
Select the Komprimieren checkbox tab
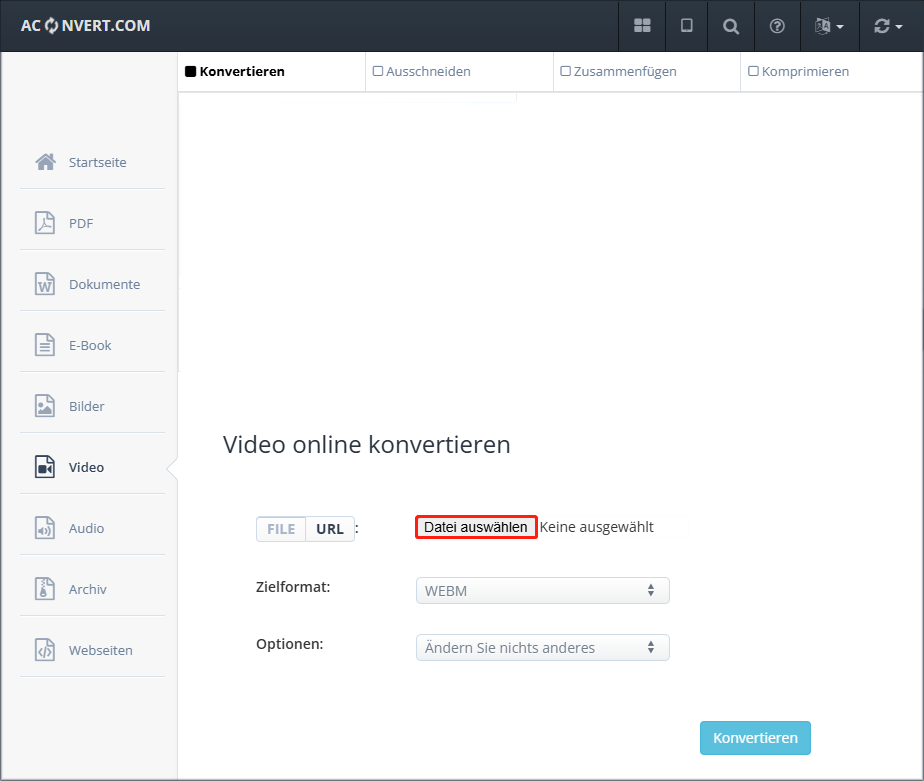tap(799, 72)
